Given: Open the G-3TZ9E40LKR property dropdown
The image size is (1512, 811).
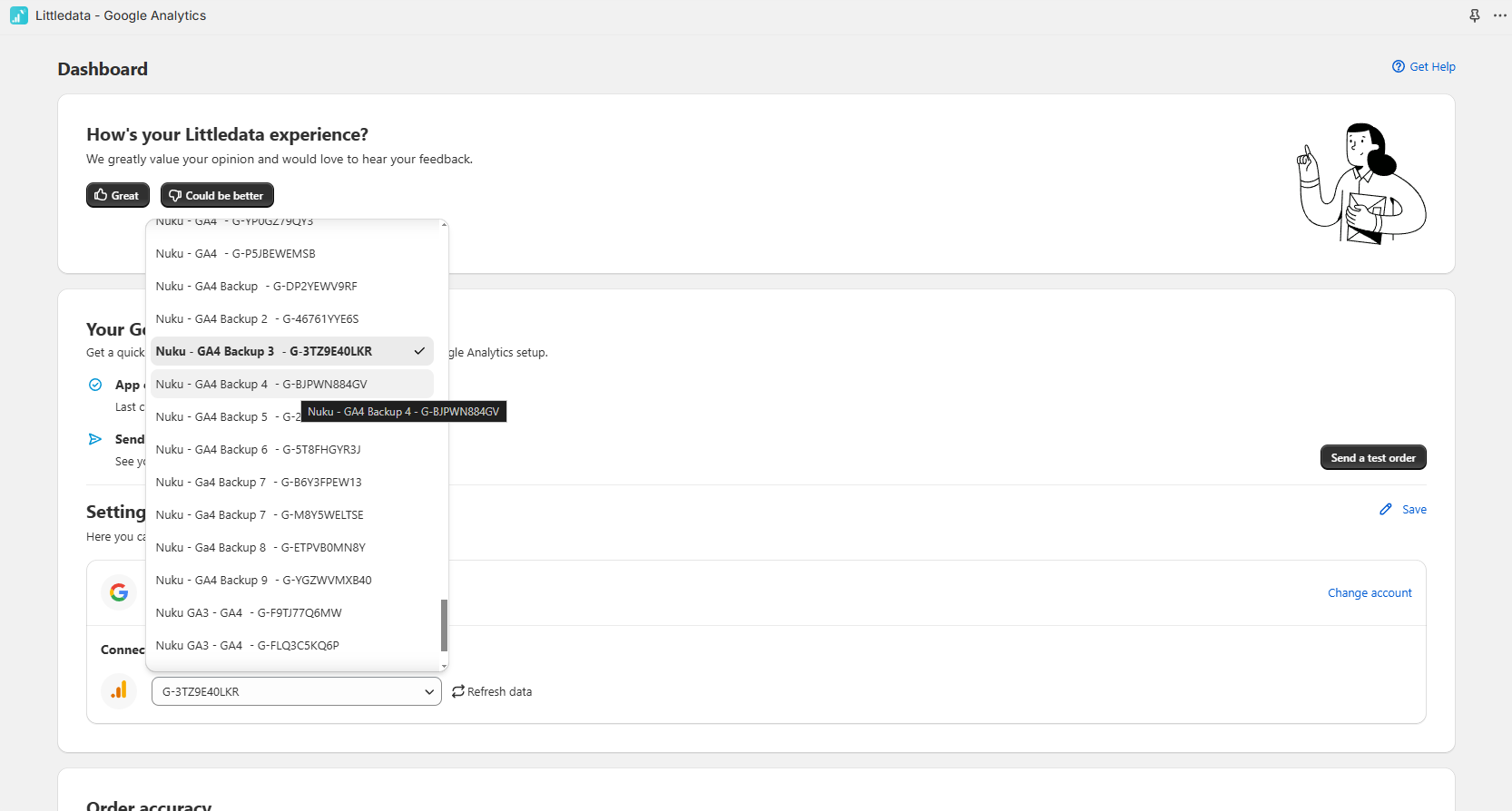Looking at the screenshot, I should [297, 691].
